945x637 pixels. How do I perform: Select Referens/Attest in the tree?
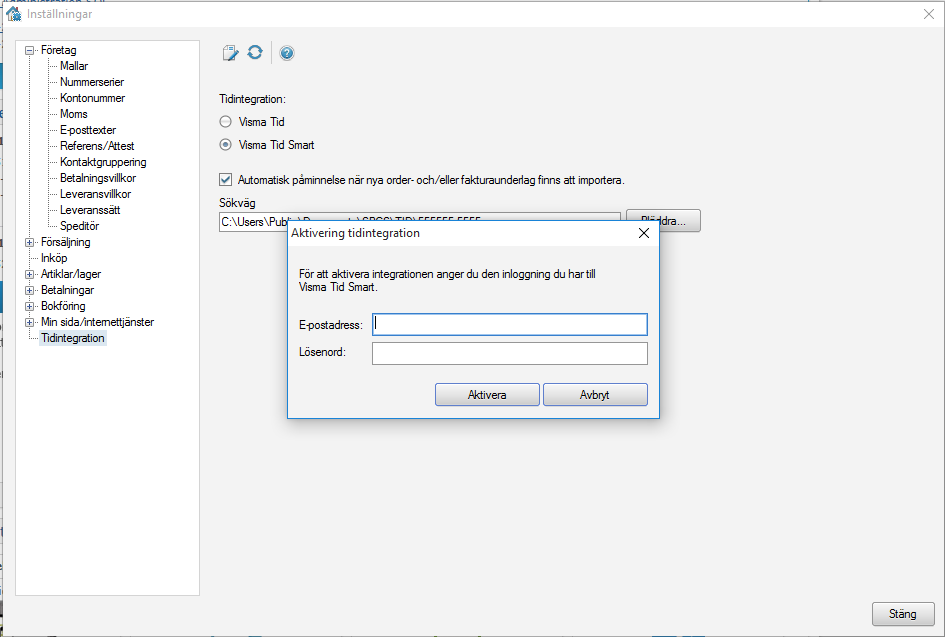[97, 146]
